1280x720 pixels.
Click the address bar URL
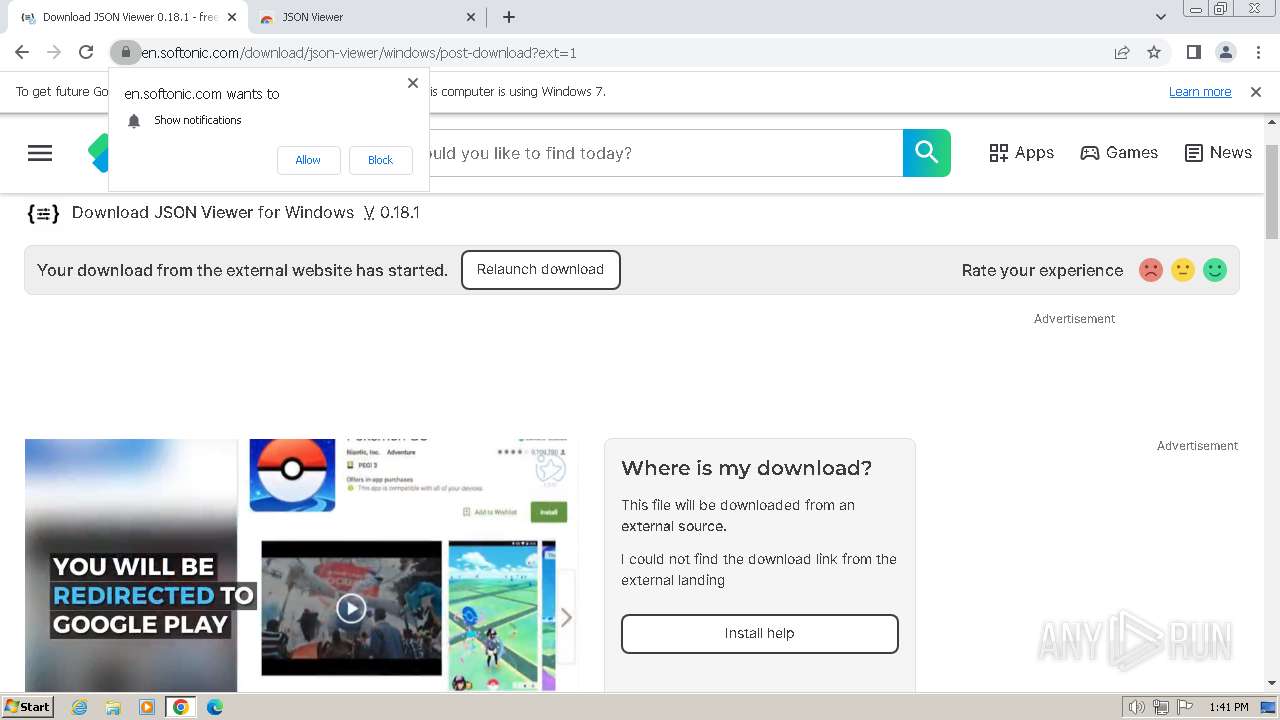click(x=359, y=53)
